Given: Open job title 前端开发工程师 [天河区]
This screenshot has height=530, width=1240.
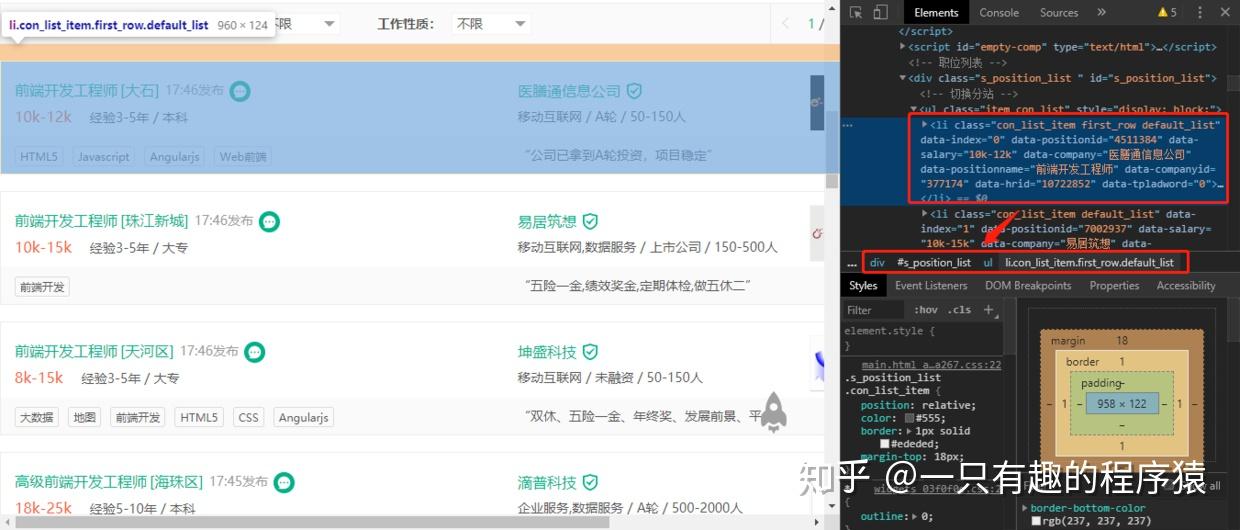Looking at the screenshot, I should coord(94,352).
